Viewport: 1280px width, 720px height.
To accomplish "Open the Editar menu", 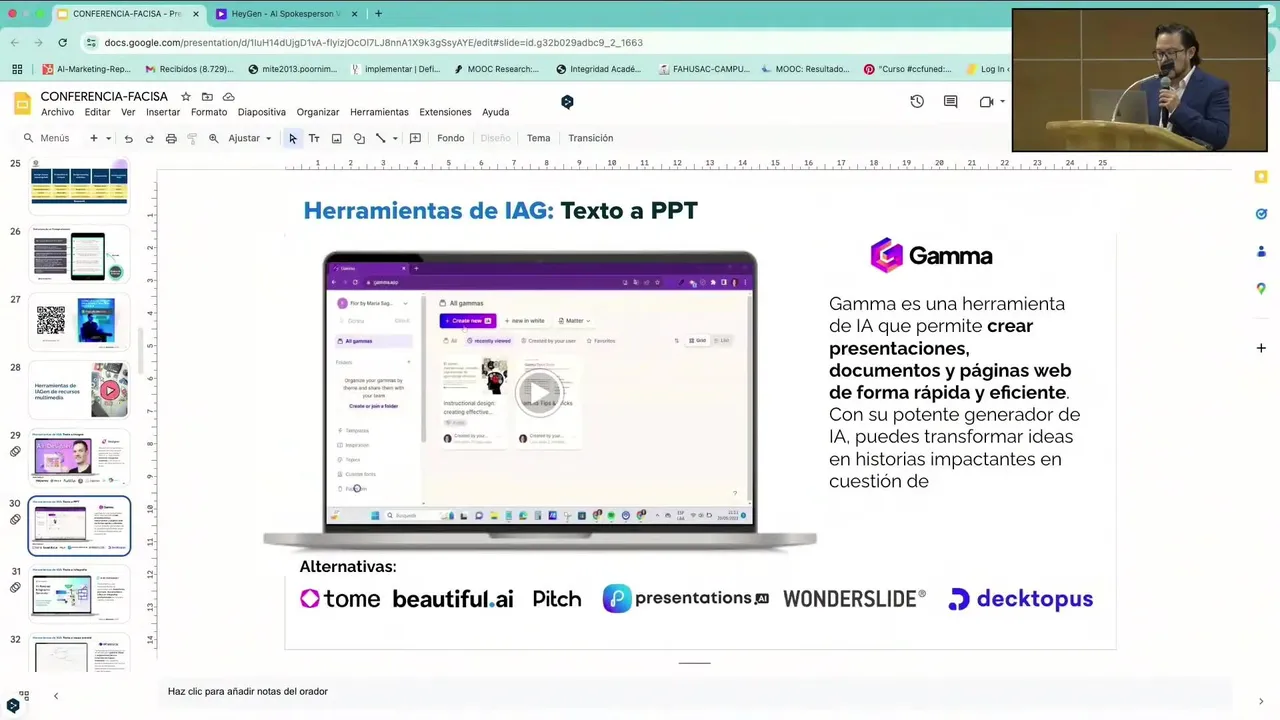I will point(97,112).
